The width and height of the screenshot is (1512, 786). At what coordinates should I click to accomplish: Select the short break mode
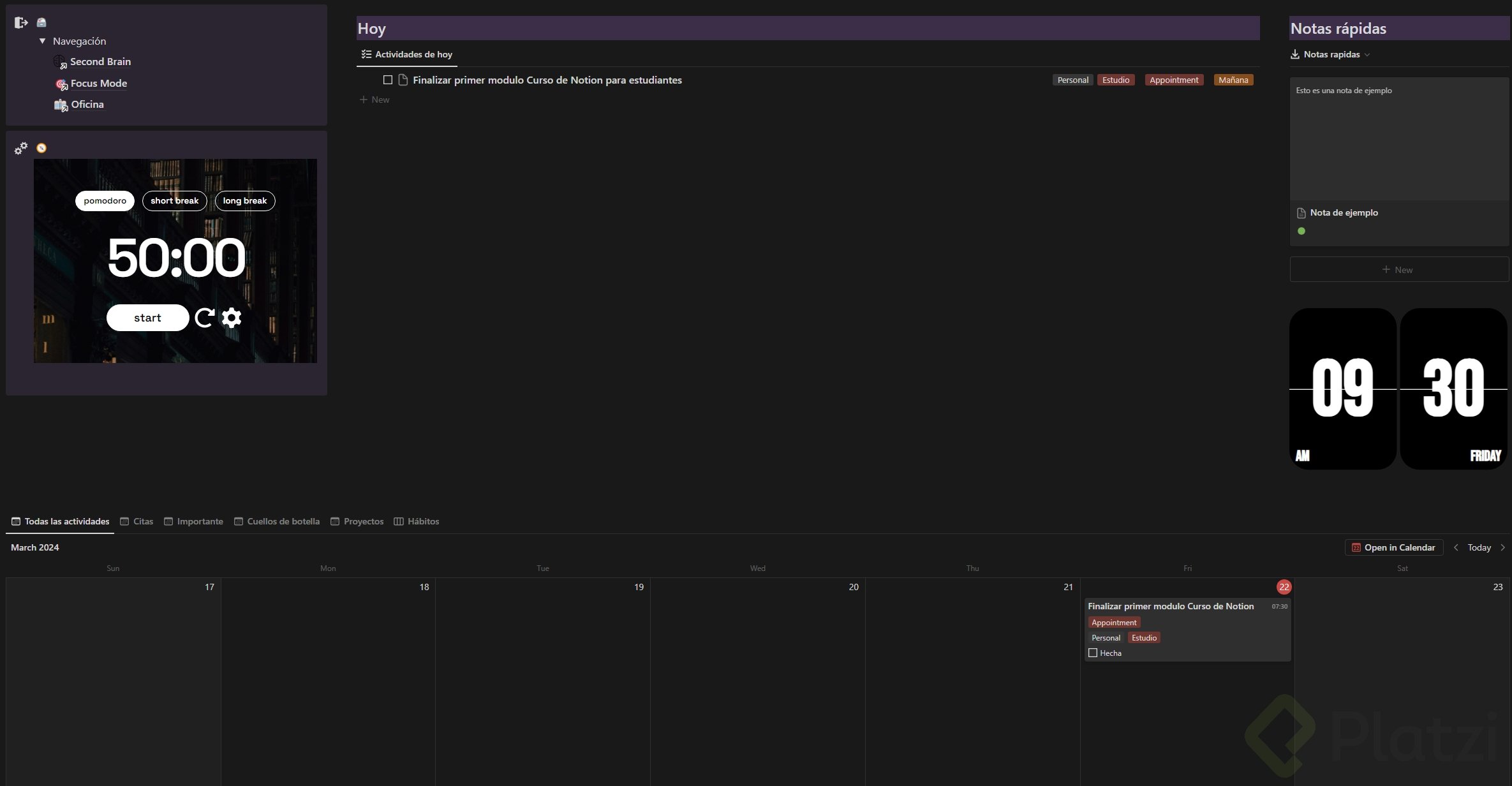174,201
